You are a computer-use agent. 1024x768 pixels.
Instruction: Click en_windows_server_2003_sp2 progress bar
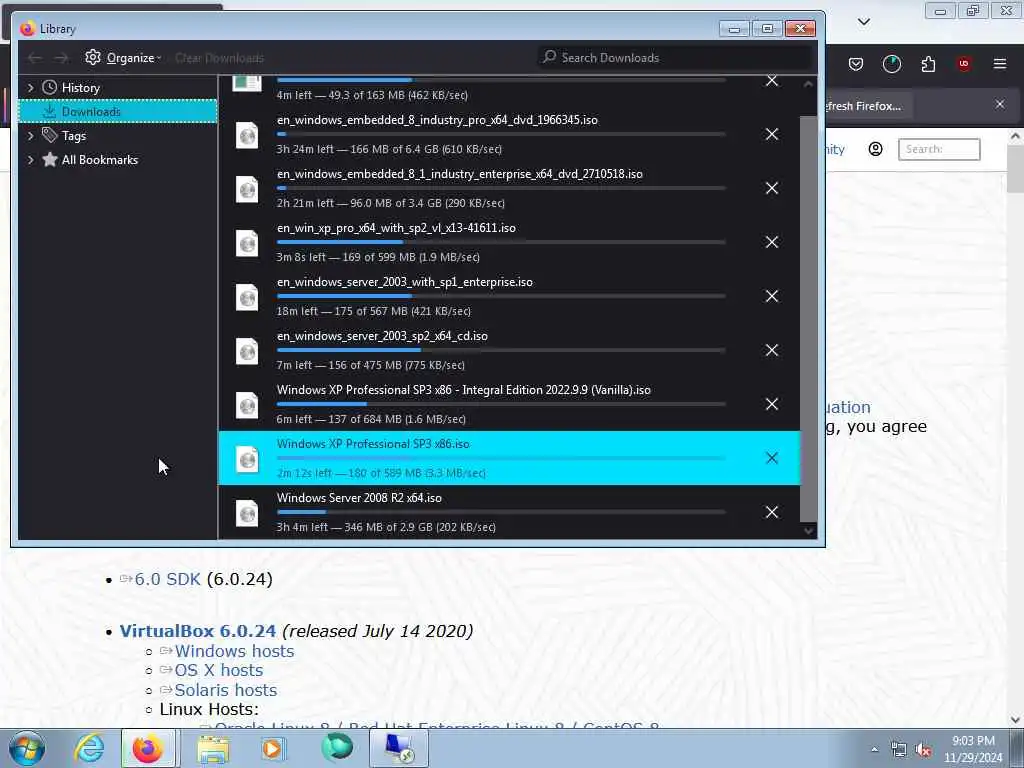[501, 350]
